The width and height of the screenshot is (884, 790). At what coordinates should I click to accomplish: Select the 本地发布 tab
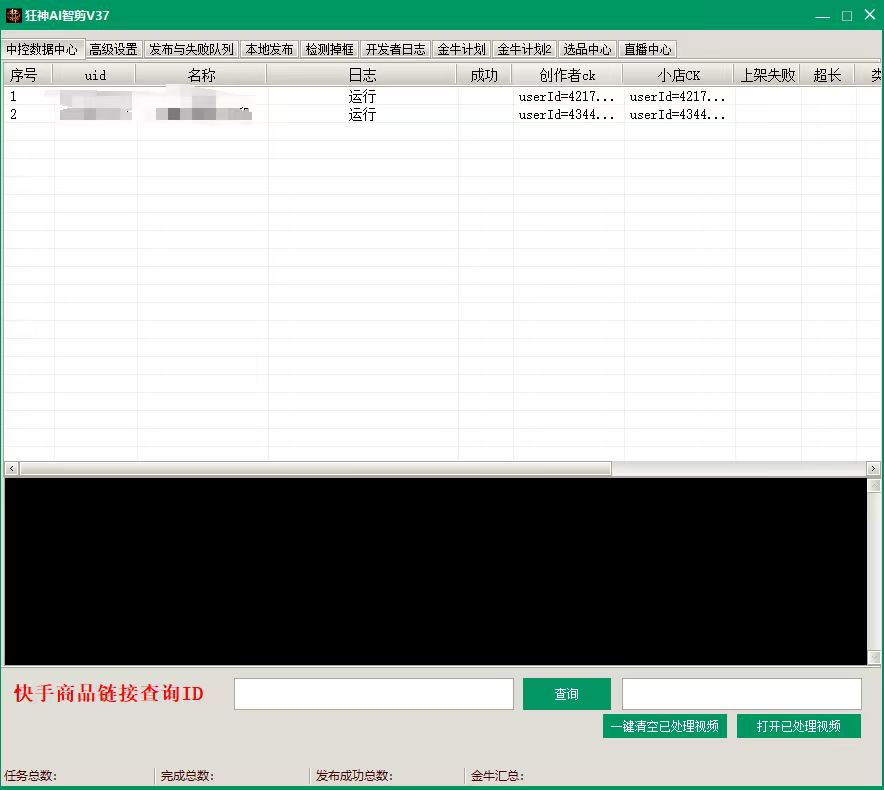click(x=269, y=49)
